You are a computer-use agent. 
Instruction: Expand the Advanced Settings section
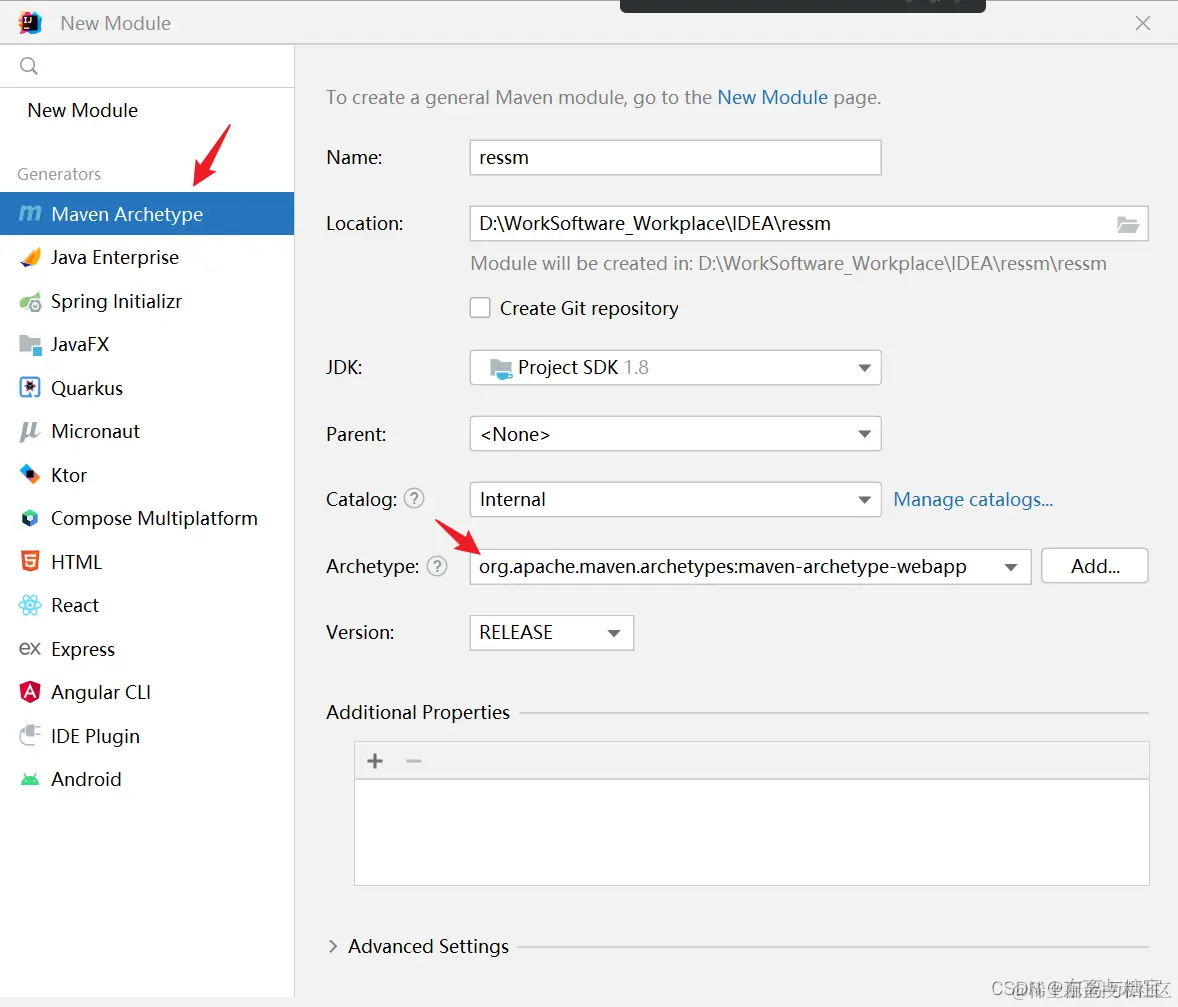(333, 946)
